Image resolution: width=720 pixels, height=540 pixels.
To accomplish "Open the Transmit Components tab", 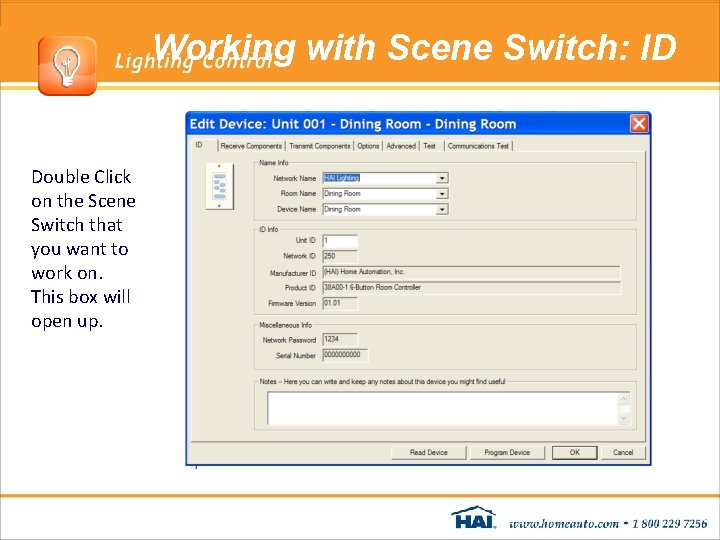I will point(320,146).
